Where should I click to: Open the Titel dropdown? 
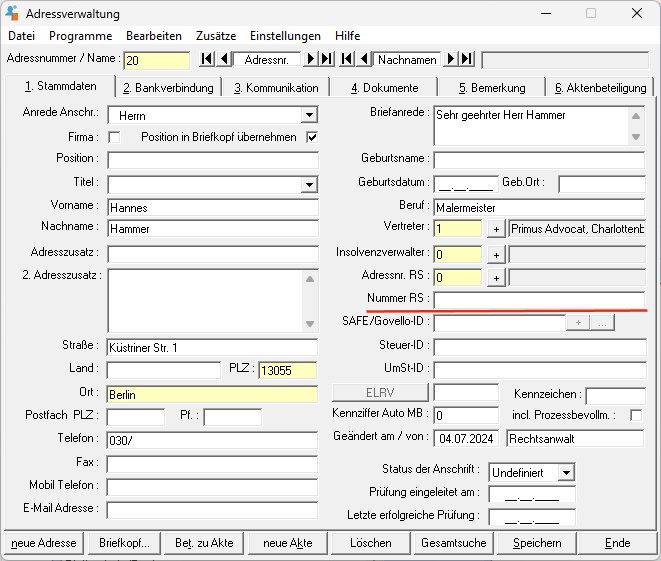click(x=309, y=185)
